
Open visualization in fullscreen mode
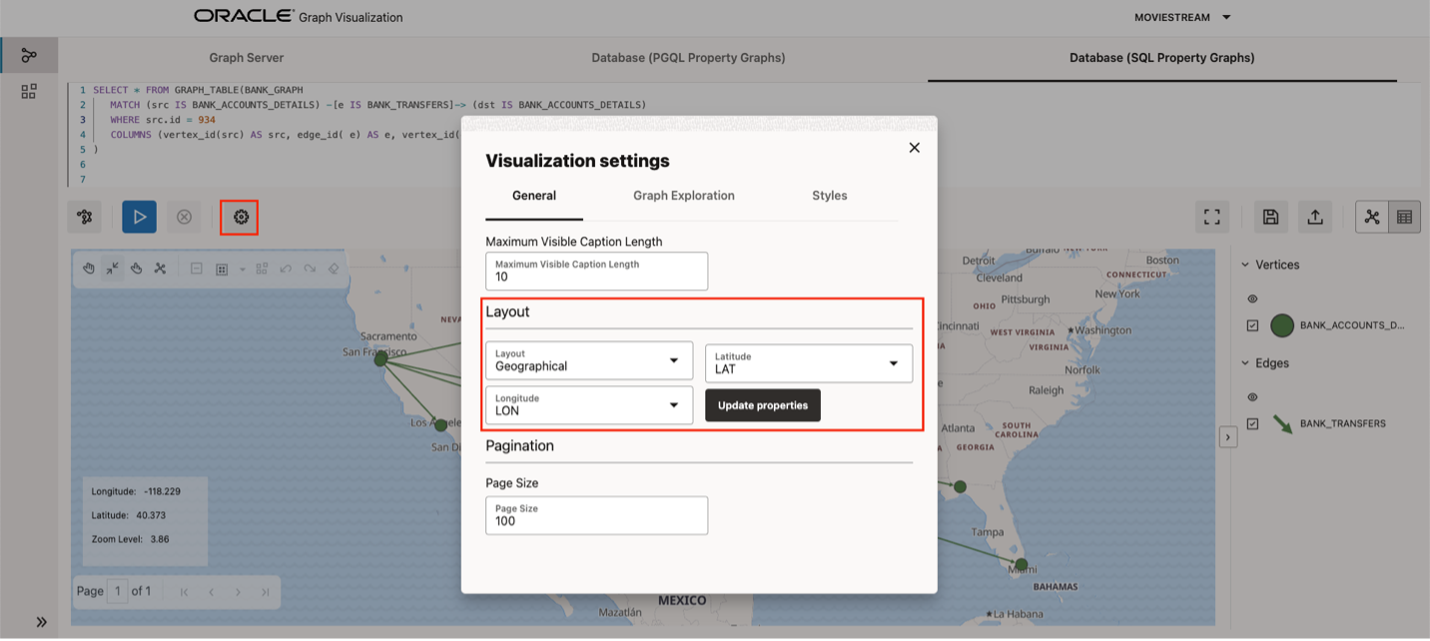point(1211,216)
